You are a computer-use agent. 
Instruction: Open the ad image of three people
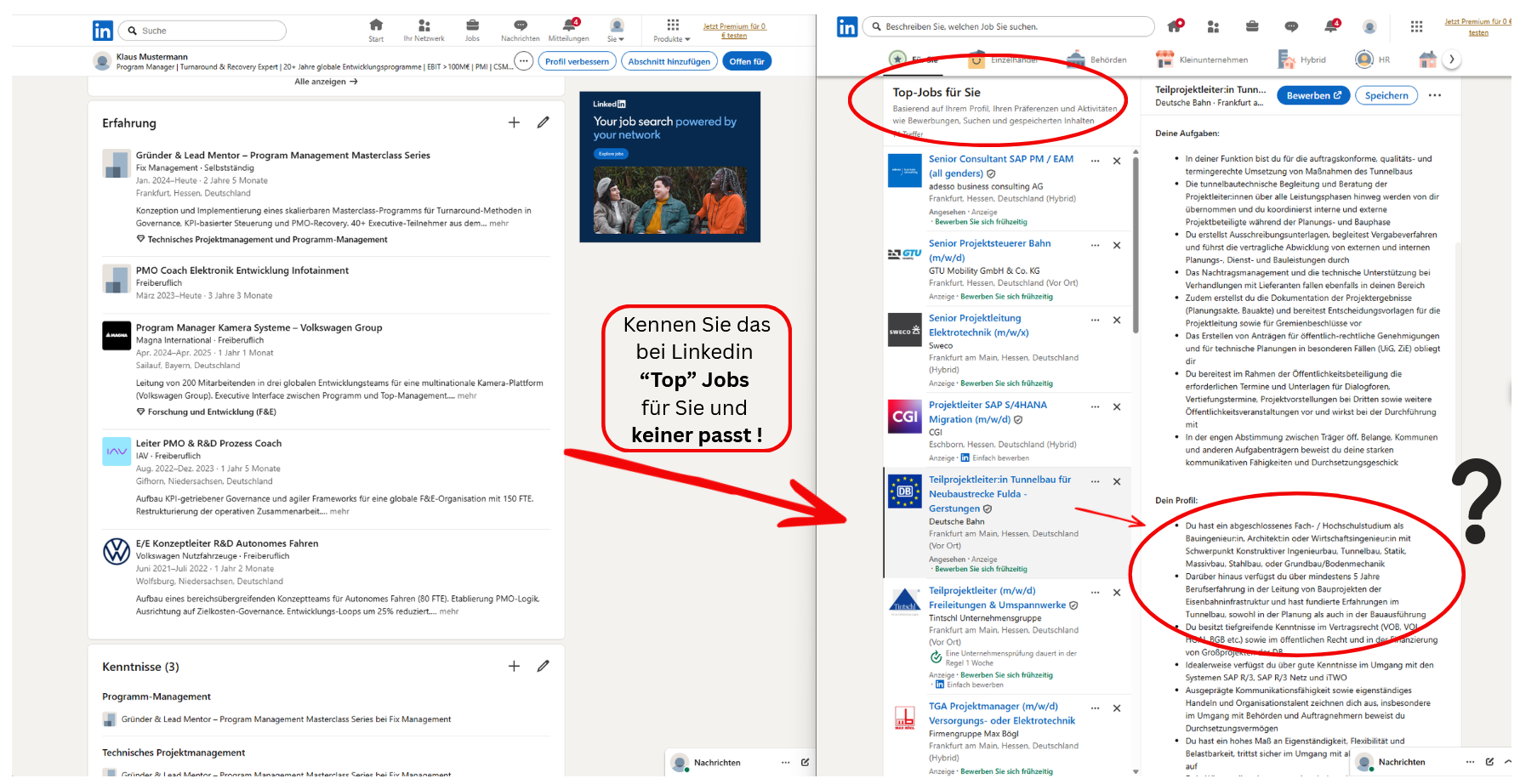tap(669, 200)
